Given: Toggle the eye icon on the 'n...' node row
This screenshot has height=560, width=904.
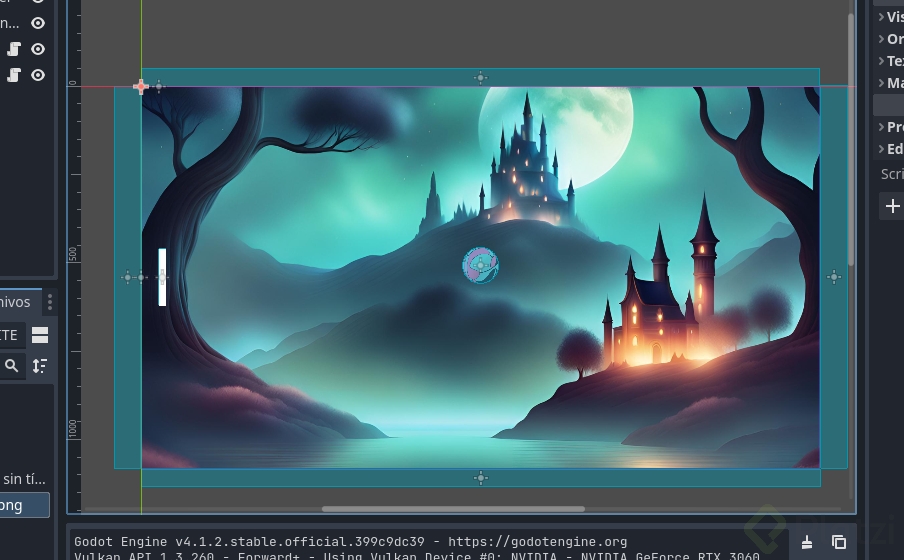Looking at the screenshot, I should pos(38,23).
